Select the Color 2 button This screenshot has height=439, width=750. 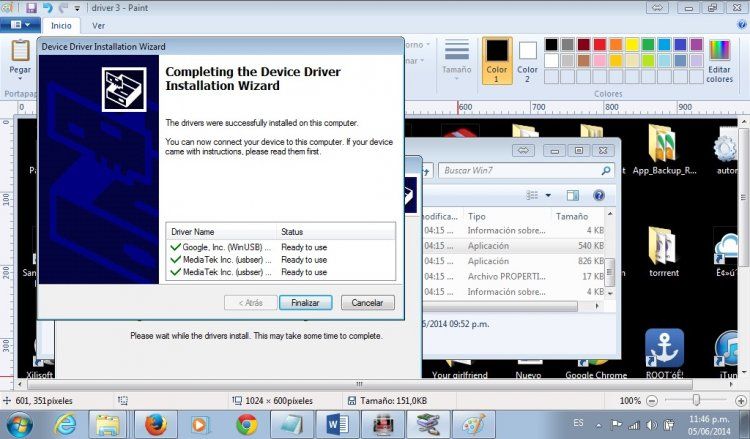527,61
